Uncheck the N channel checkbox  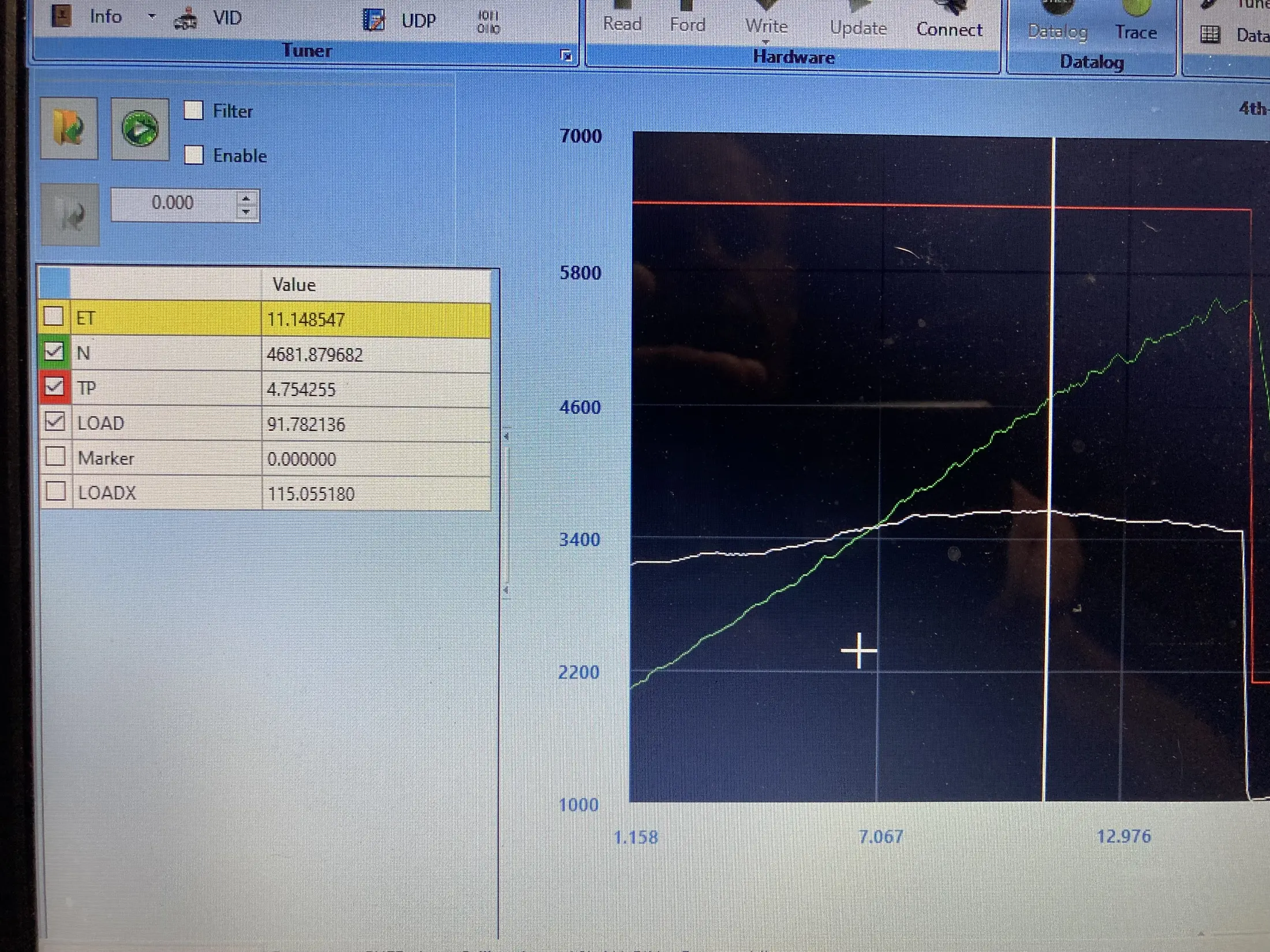click(x=54, y=351)
